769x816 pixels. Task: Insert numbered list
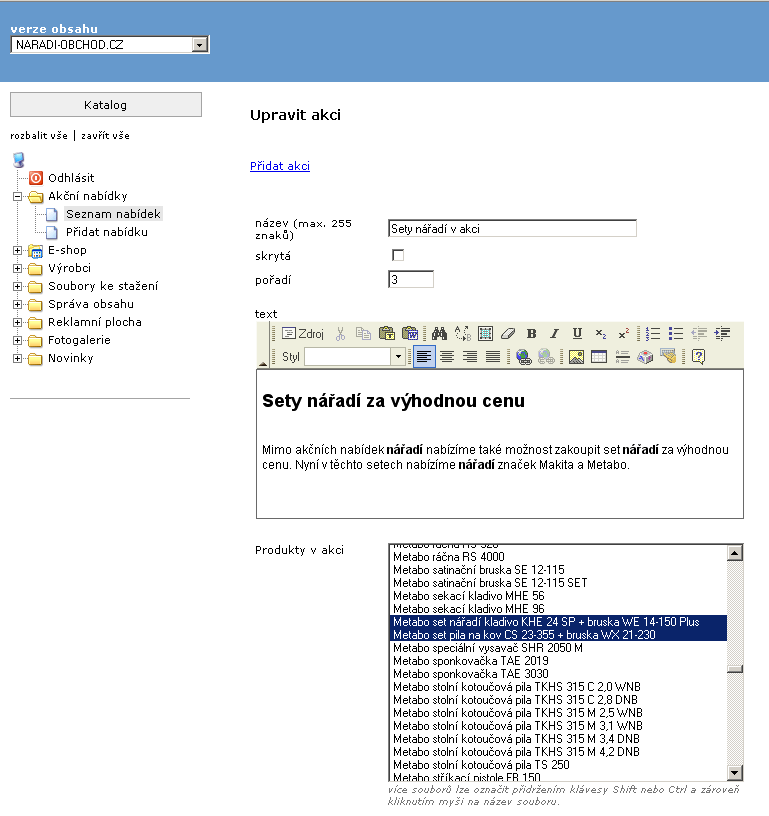[x=652, y=334]
